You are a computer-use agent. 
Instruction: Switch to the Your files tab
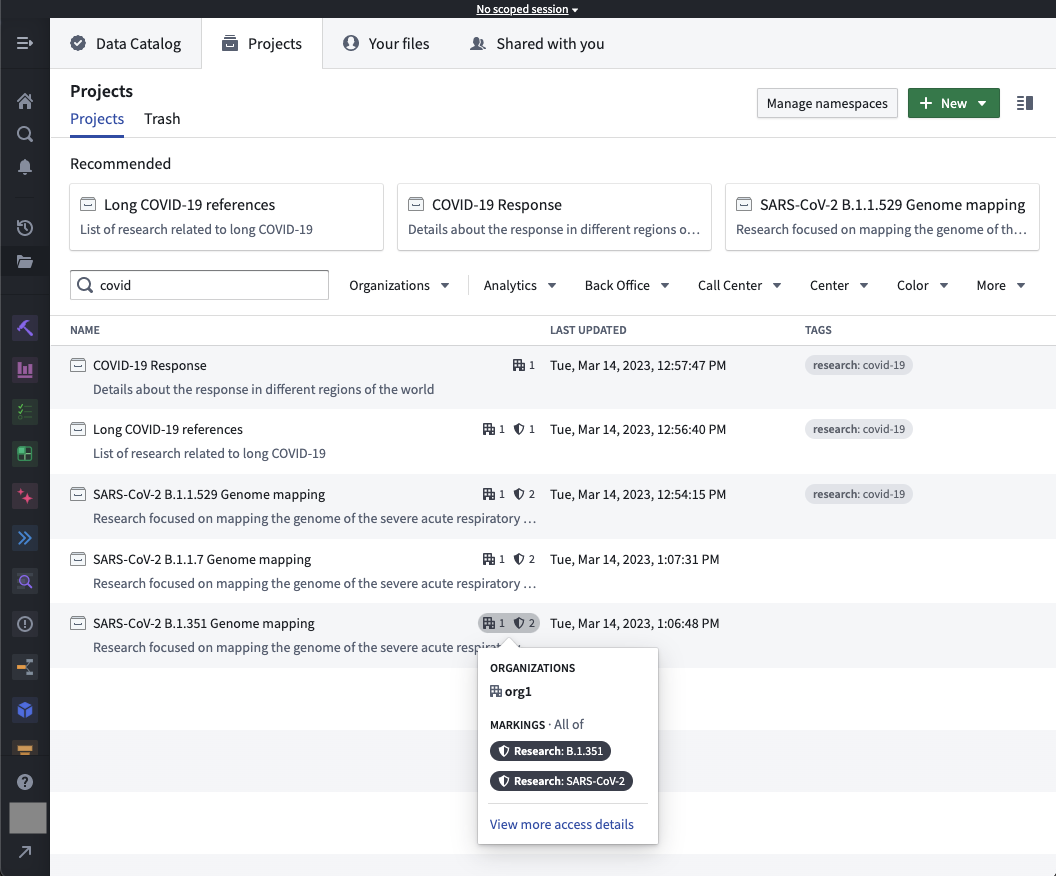[386, 44]
